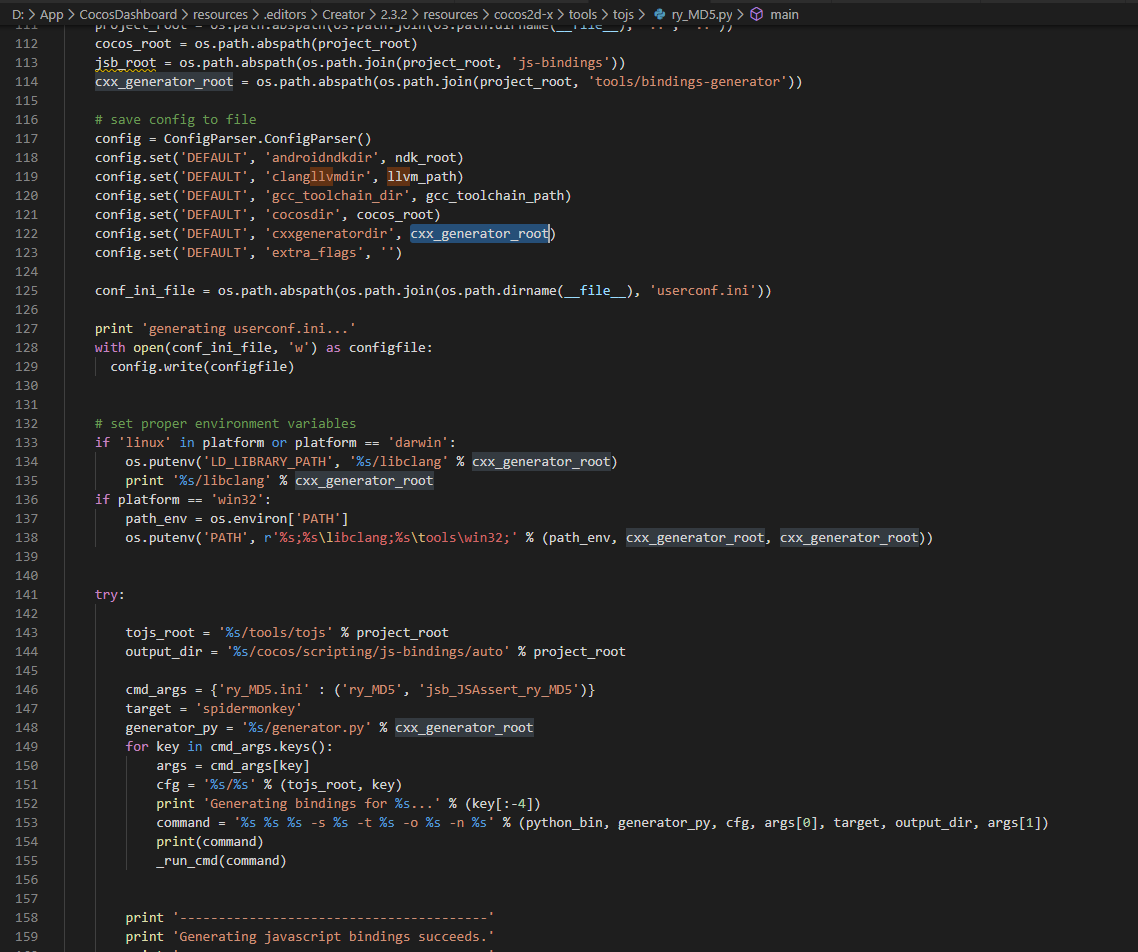Select the 2.3.2 breadcrumb segment

pos(394,15)
